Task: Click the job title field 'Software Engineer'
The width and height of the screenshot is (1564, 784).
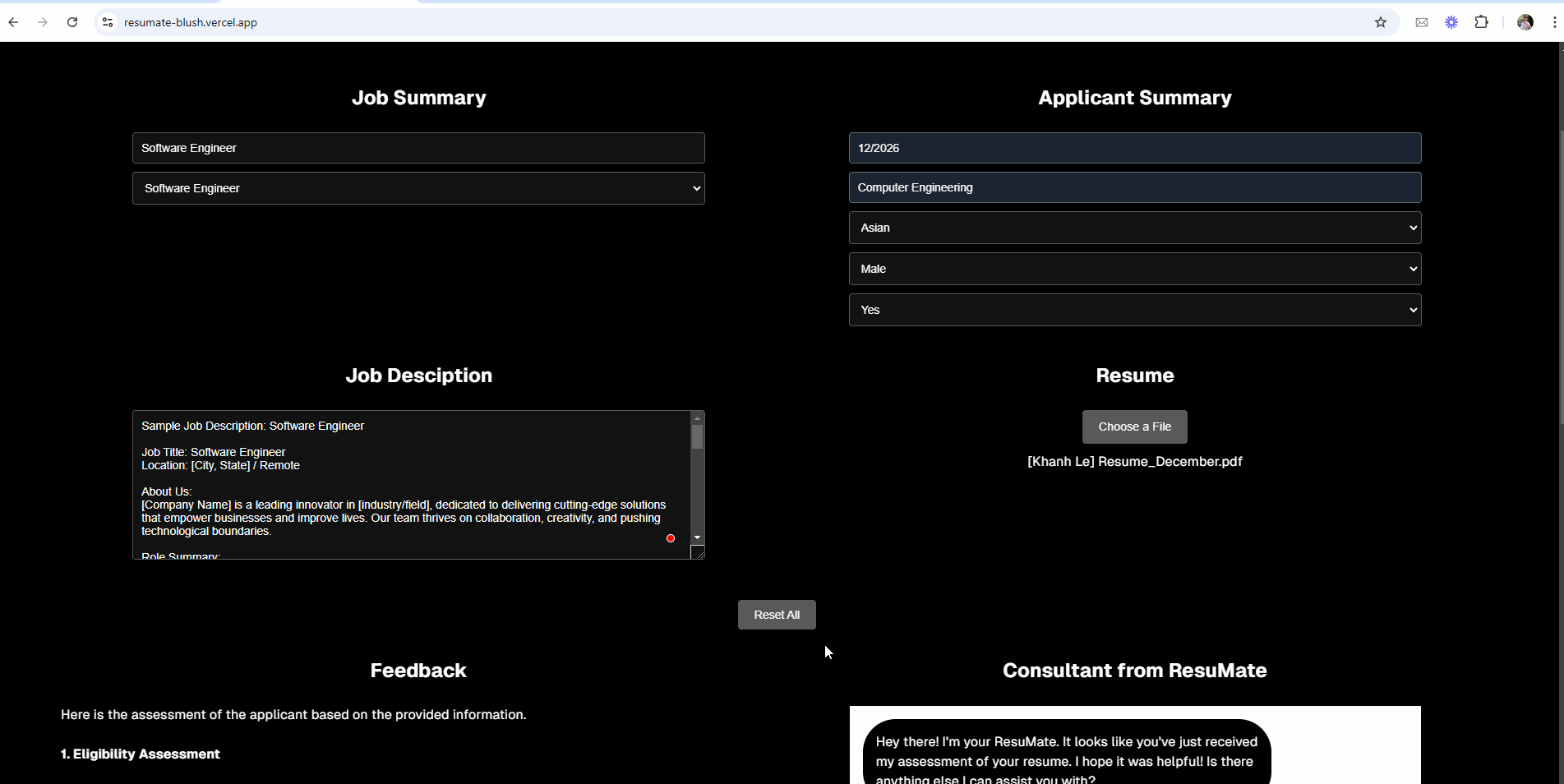Action: click(x=418, y=148)
